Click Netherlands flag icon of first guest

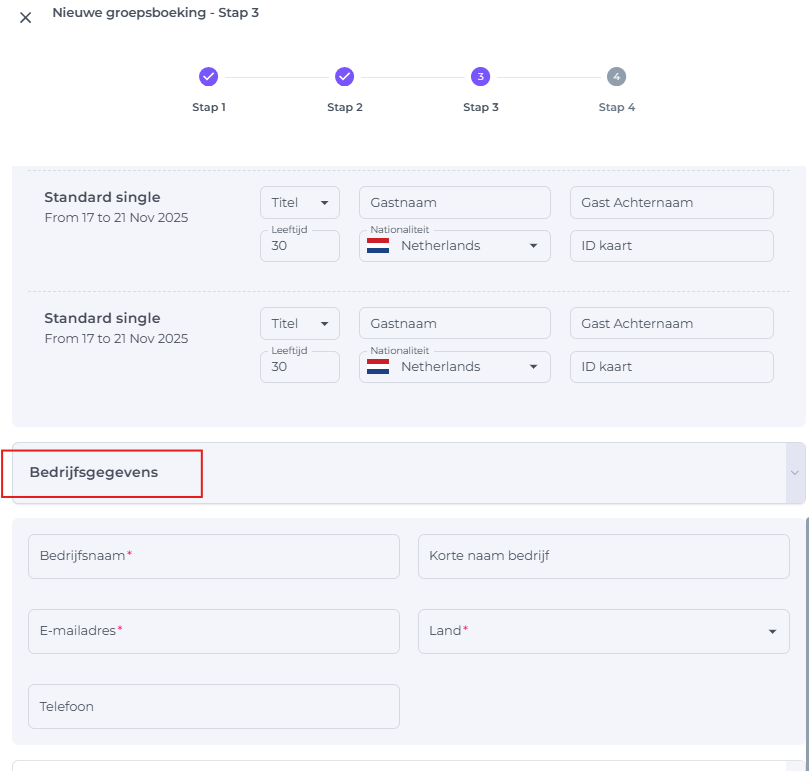pyautogui.click(x=378, y=246)
